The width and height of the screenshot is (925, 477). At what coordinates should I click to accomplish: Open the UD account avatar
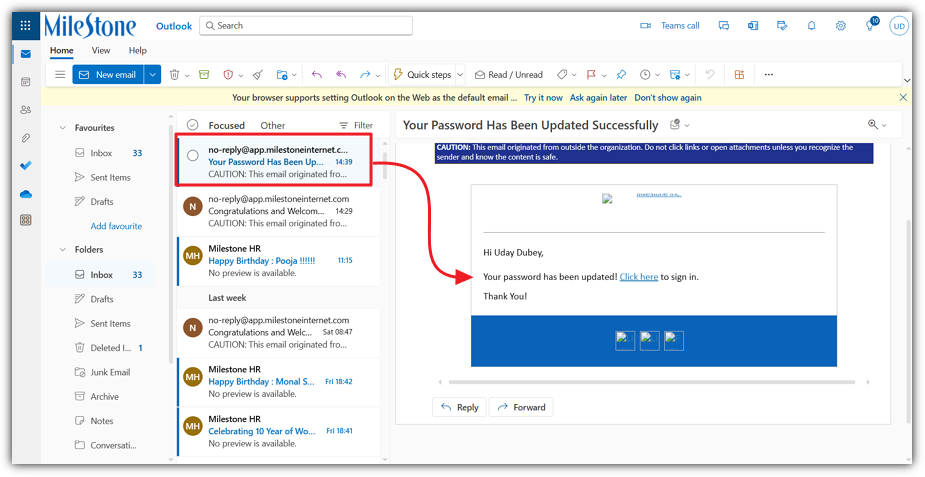point(899,26)
